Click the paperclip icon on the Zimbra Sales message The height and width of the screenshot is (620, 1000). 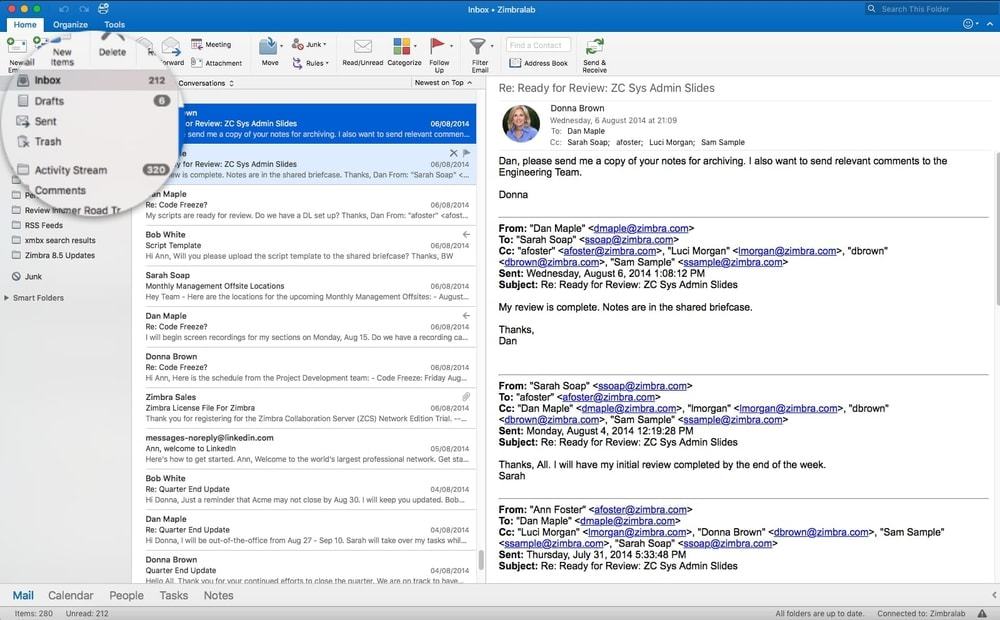pyautogui.click(x=466, y=397)
